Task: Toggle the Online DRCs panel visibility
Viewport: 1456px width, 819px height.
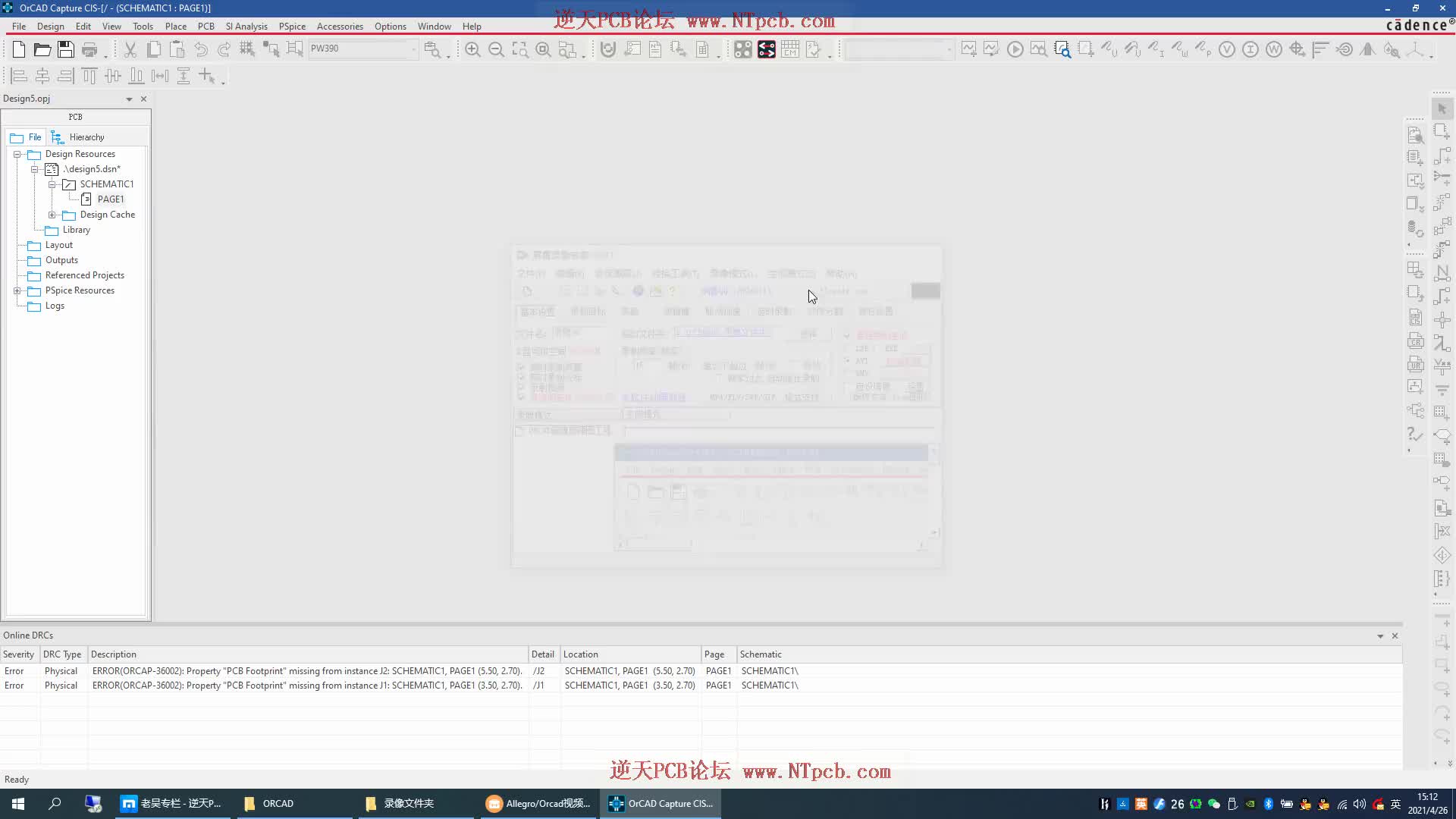Action: [1382, 636]
